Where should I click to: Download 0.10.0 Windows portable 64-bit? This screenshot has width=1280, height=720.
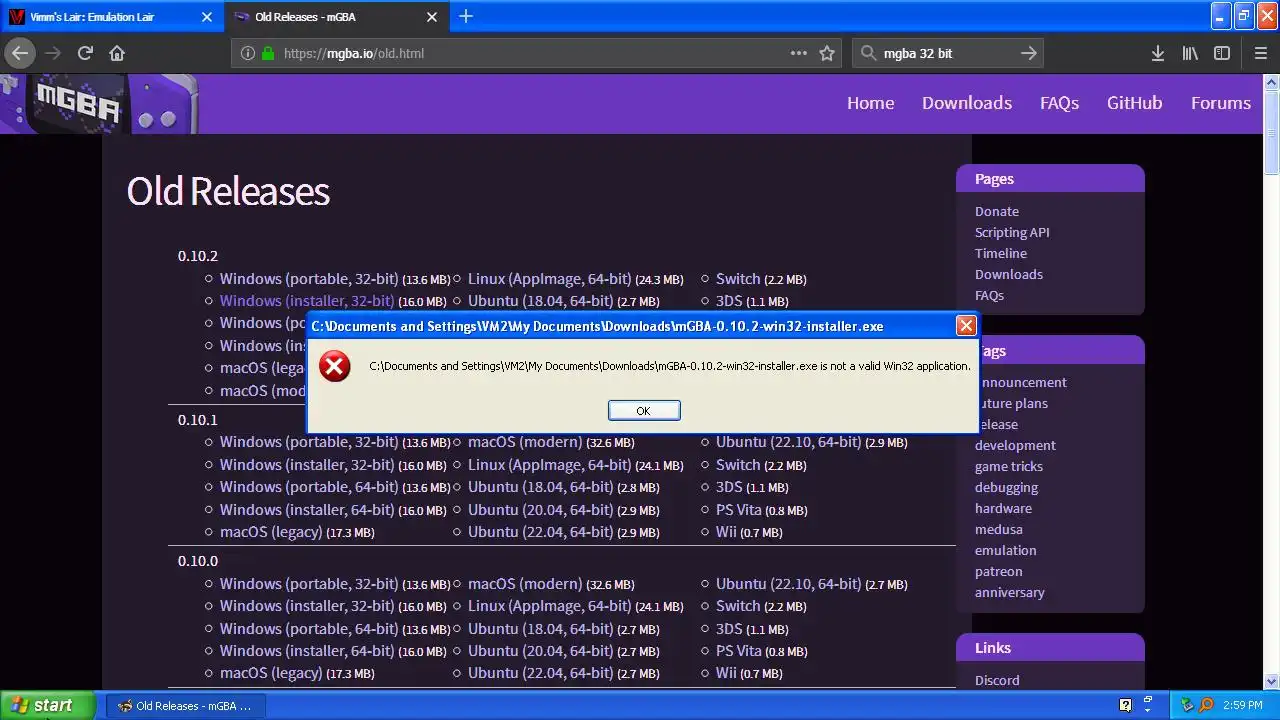pyautogui.click(x=309, y=629)
